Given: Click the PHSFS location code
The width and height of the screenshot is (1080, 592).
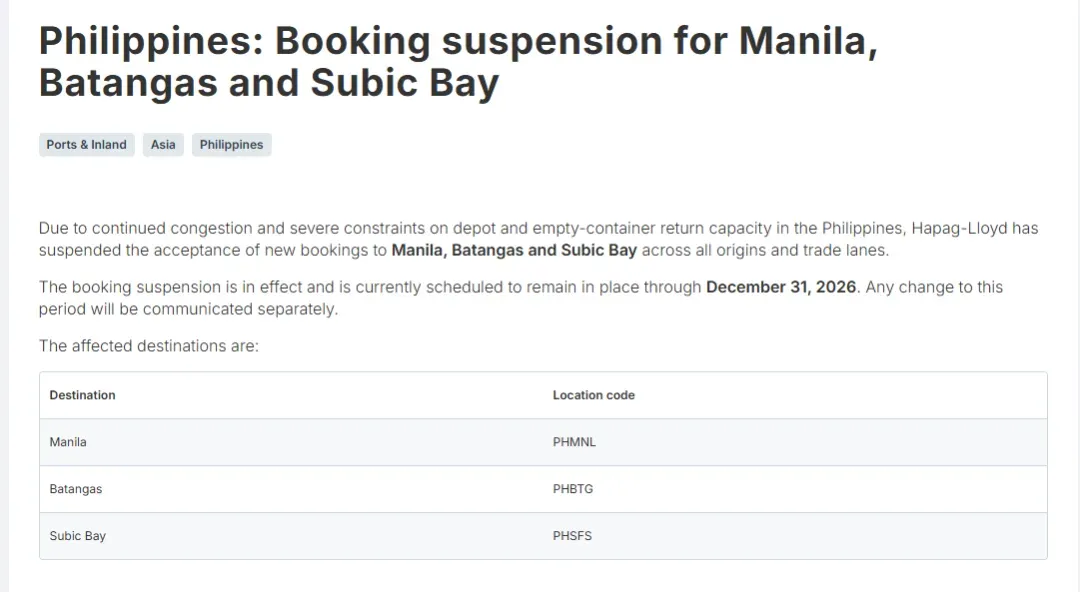Looking at the screenshot, I should click(x=572, y=535).
